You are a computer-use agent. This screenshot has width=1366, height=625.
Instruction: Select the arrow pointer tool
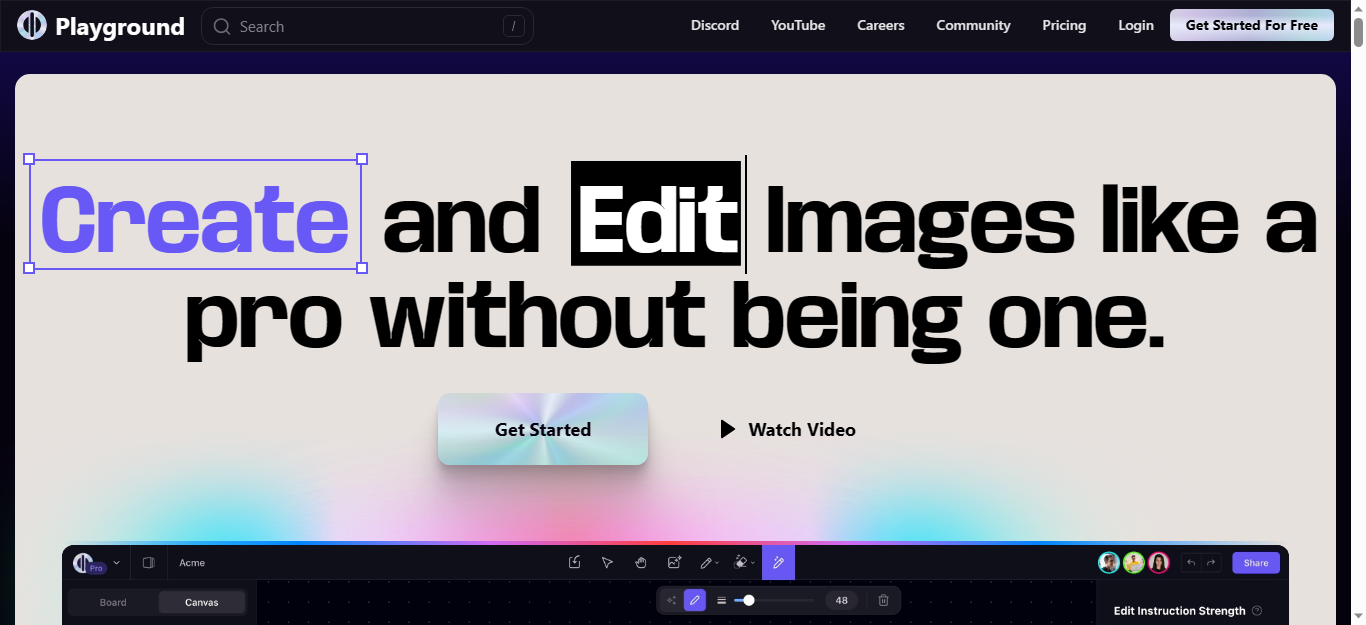[607, 563]
